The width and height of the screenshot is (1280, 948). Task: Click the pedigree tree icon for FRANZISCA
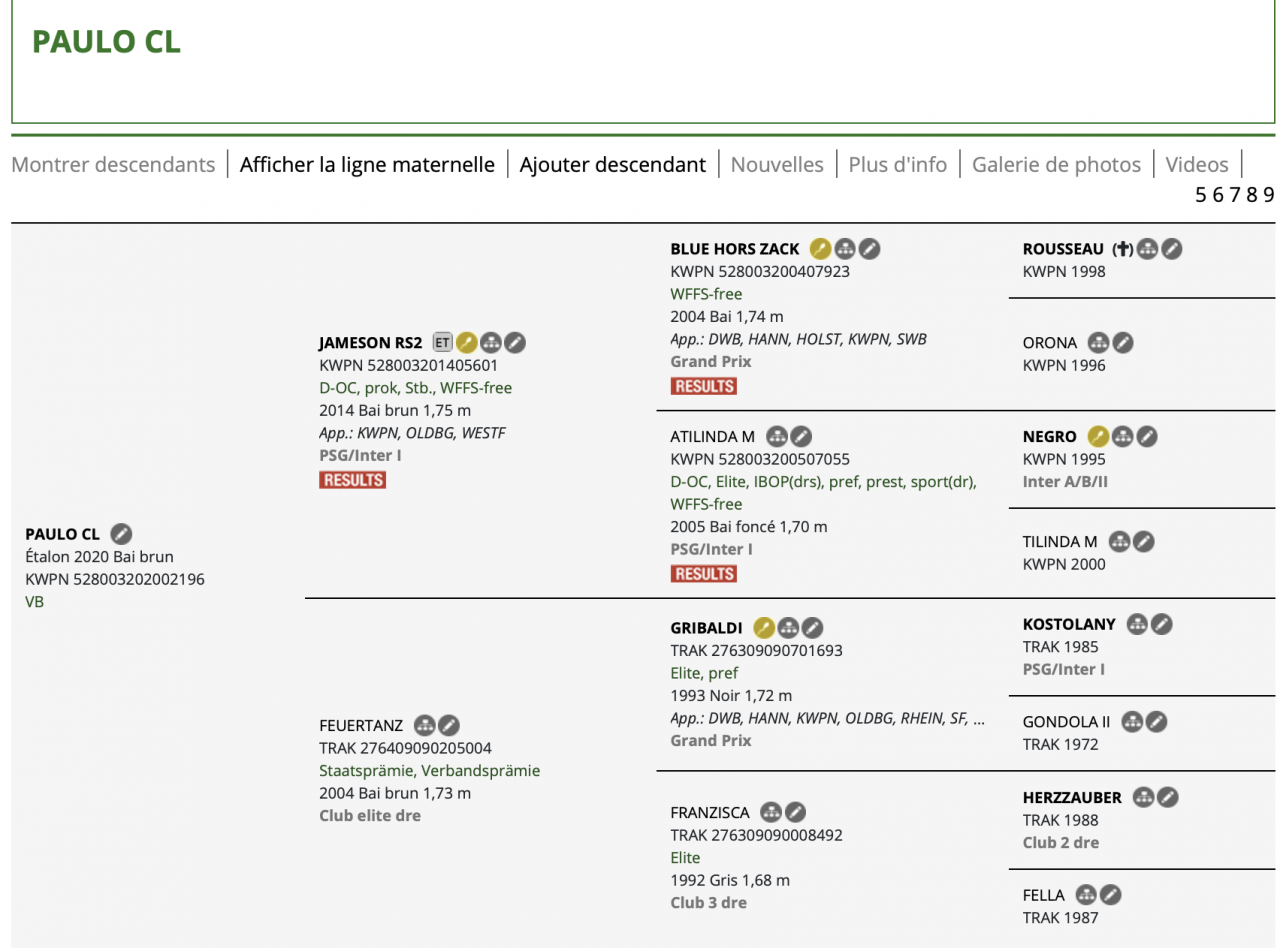[771, 812]
